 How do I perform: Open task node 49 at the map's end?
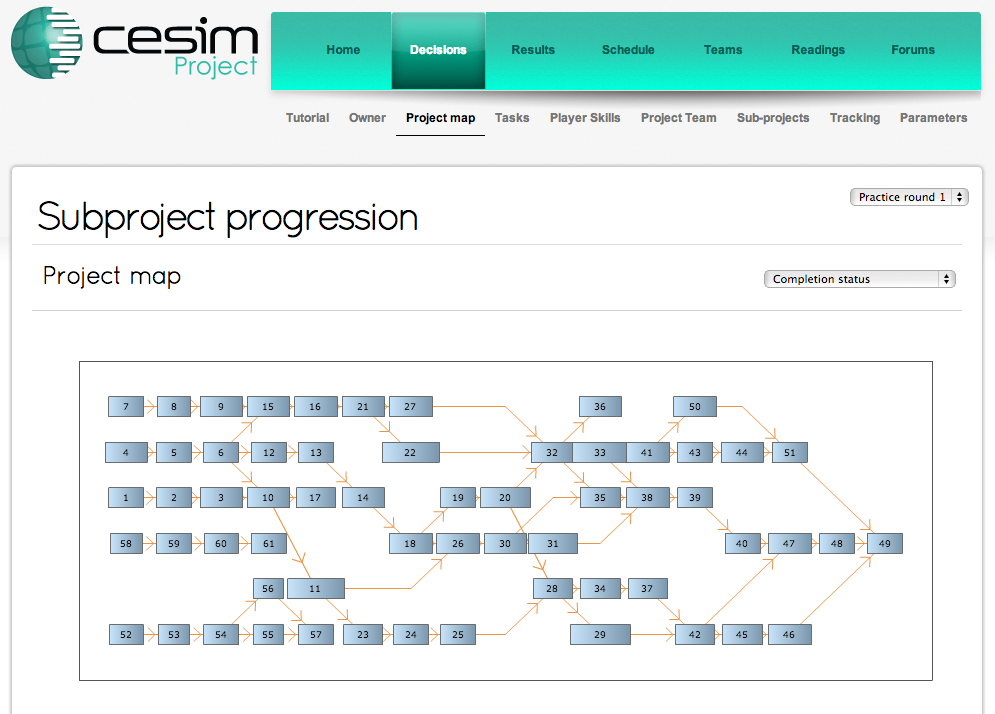[883, 543]
